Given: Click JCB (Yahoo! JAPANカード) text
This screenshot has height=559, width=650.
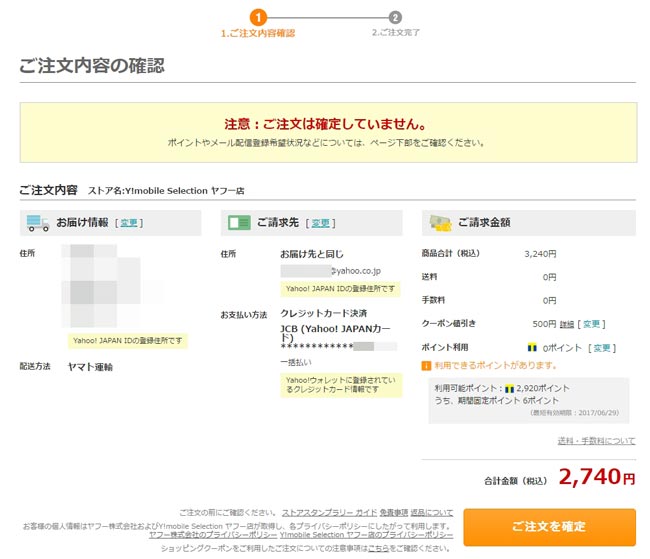Looking at the screenshot, I should (335, 333).
